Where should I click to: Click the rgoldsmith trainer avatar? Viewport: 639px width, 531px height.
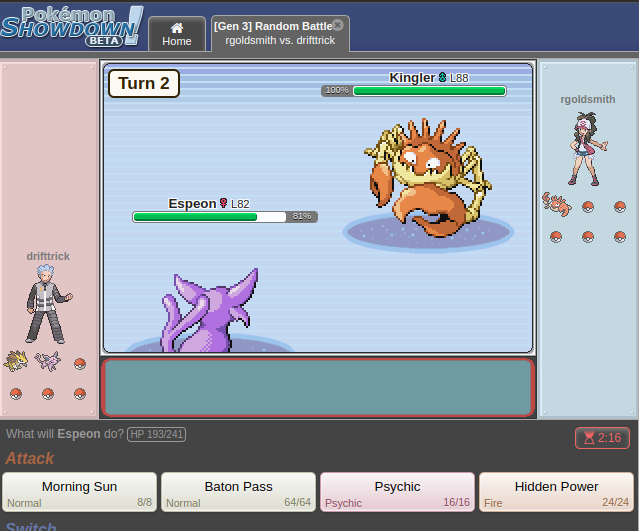click(588, 149)
